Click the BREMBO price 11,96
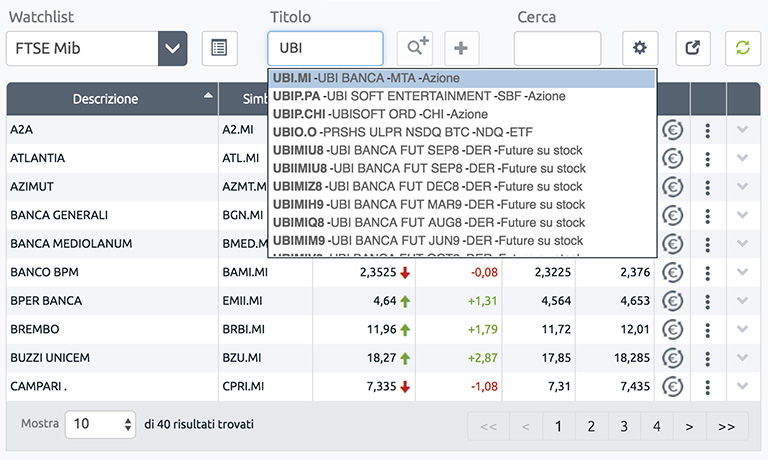The width and height of the screenshot is (768, 460). [382, 329]
